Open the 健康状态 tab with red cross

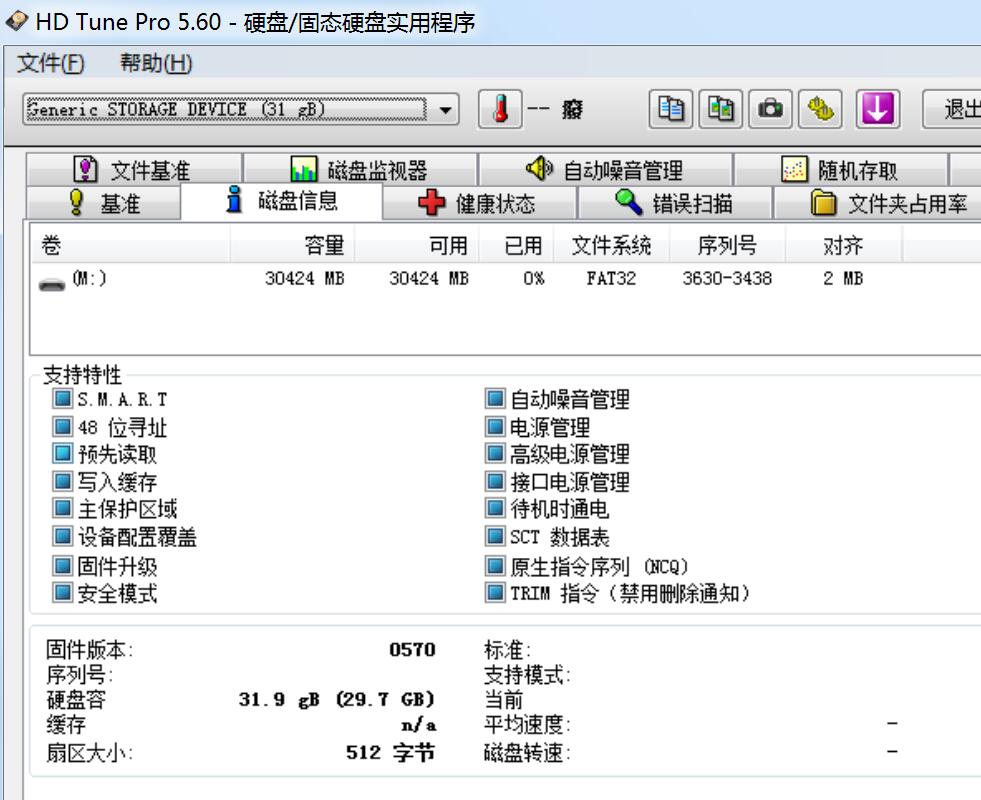click(x=478, y=204)
